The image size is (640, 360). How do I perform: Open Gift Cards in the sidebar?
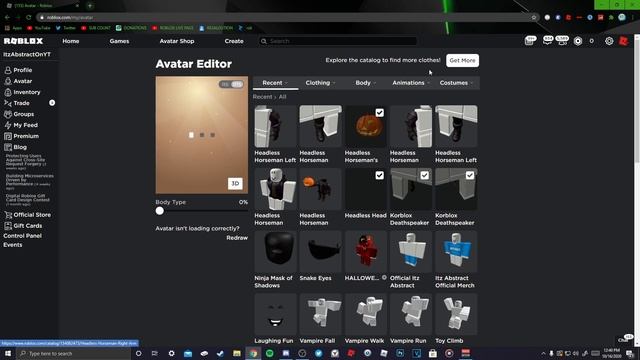coord(23,226)
